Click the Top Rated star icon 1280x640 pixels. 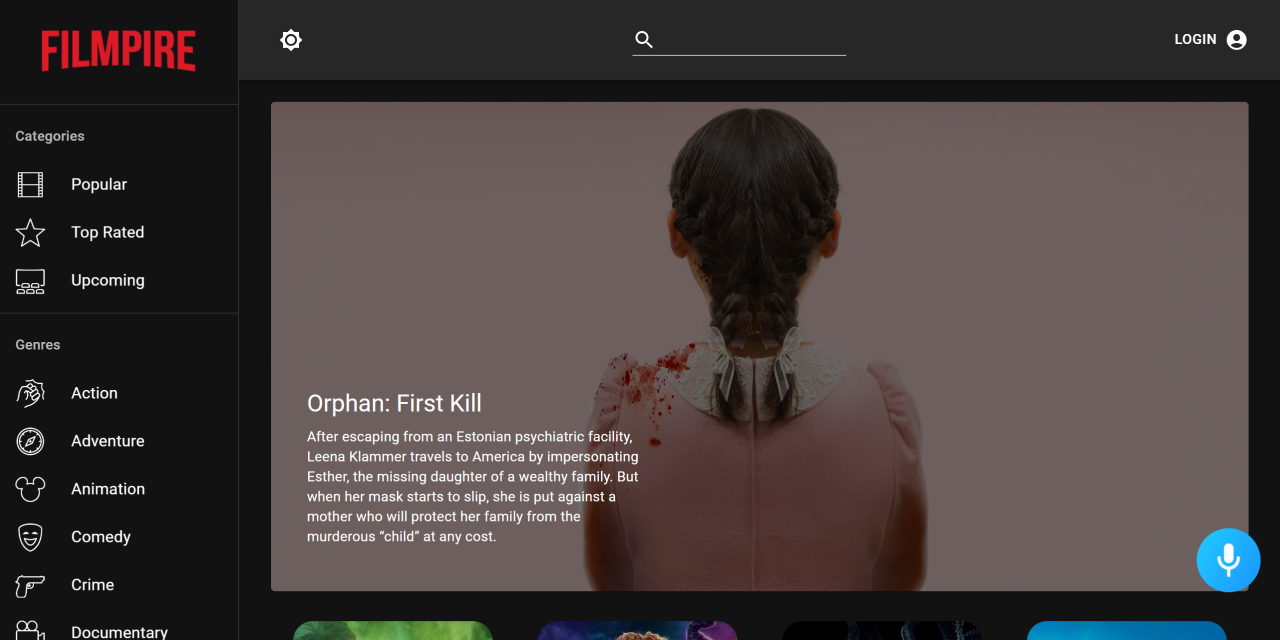(30, 232)
